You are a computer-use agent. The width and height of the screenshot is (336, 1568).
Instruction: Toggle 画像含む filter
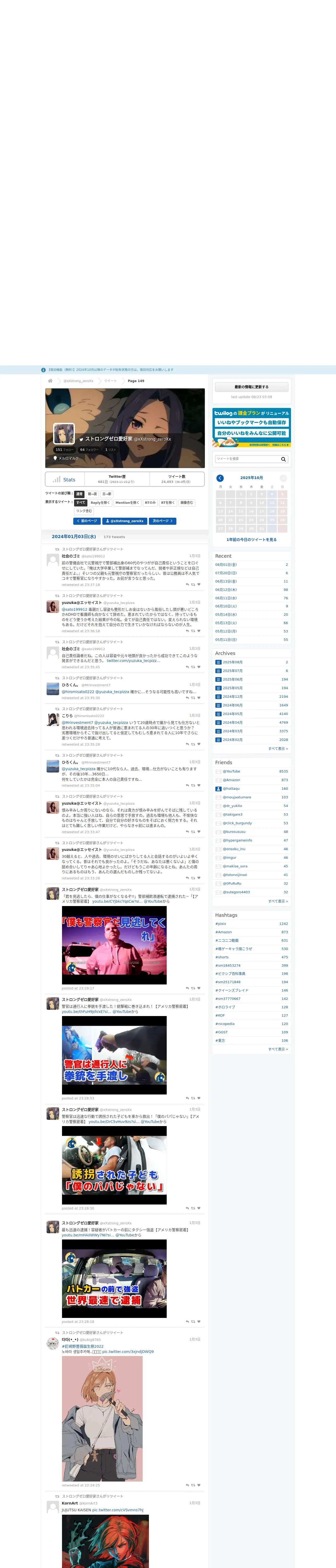187,503
